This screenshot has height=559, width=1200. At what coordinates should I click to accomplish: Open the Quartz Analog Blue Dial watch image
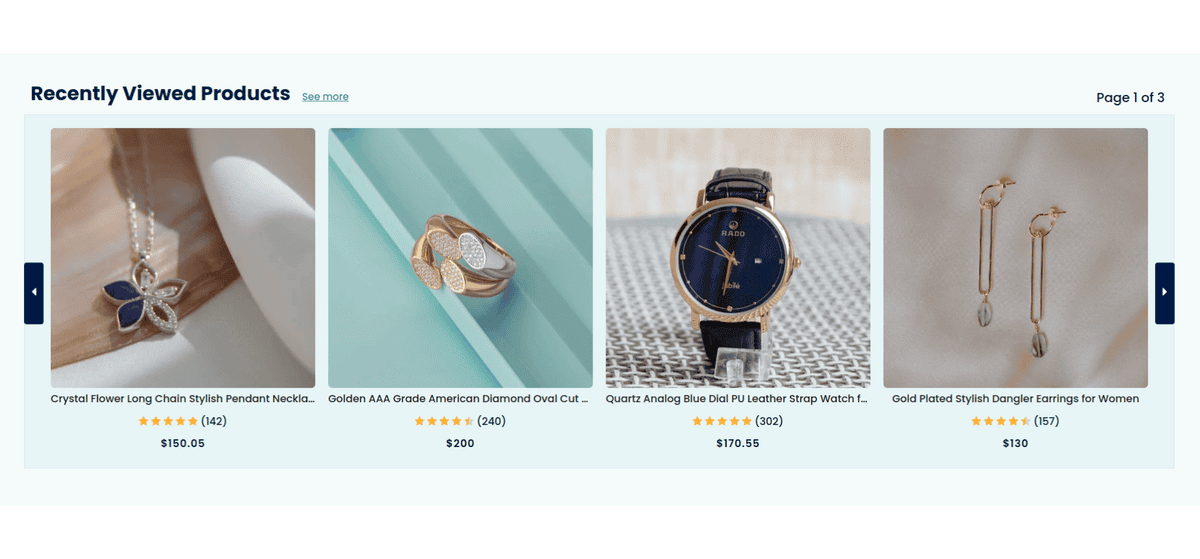click(738, 258)
